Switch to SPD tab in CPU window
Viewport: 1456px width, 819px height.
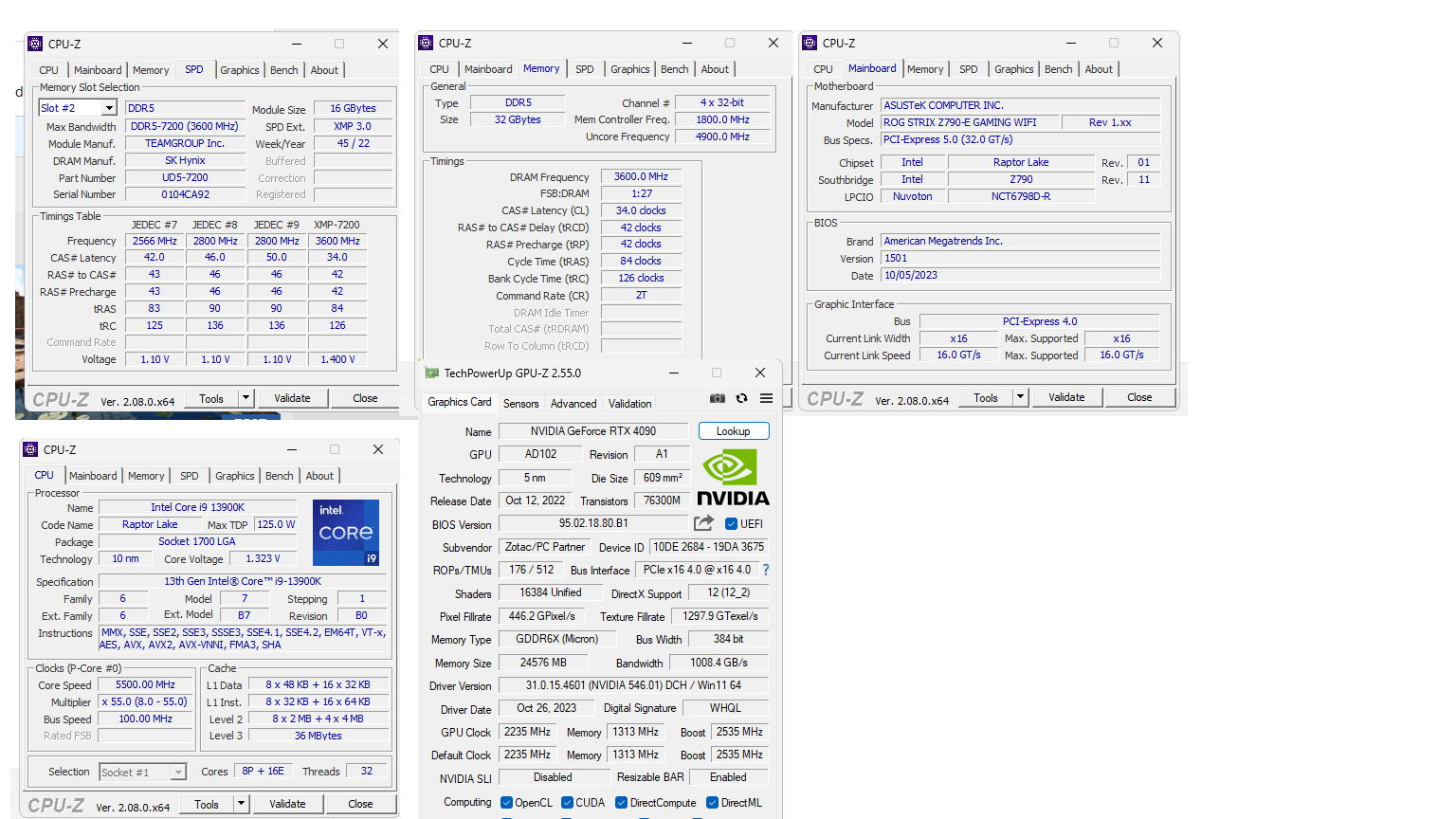190,476
